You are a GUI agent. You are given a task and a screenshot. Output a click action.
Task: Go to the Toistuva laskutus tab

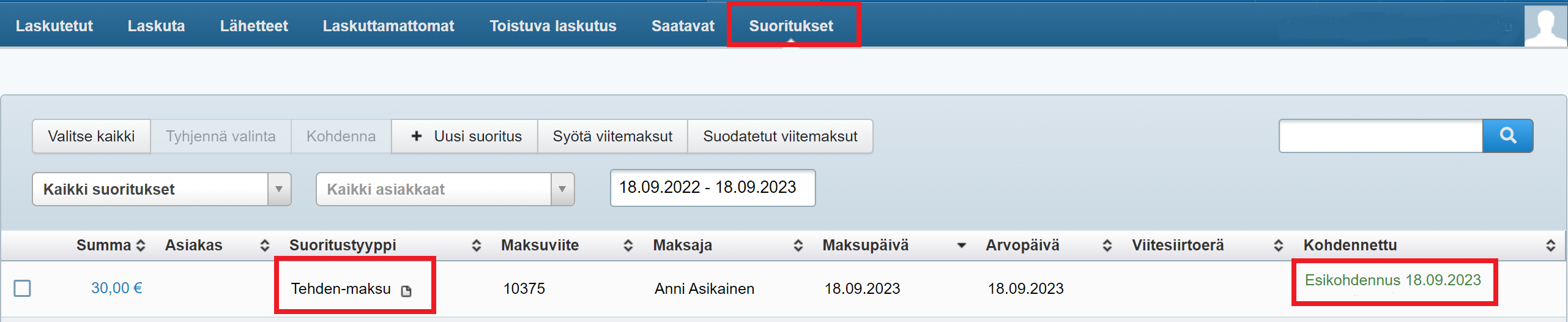[x=552, y=26]
